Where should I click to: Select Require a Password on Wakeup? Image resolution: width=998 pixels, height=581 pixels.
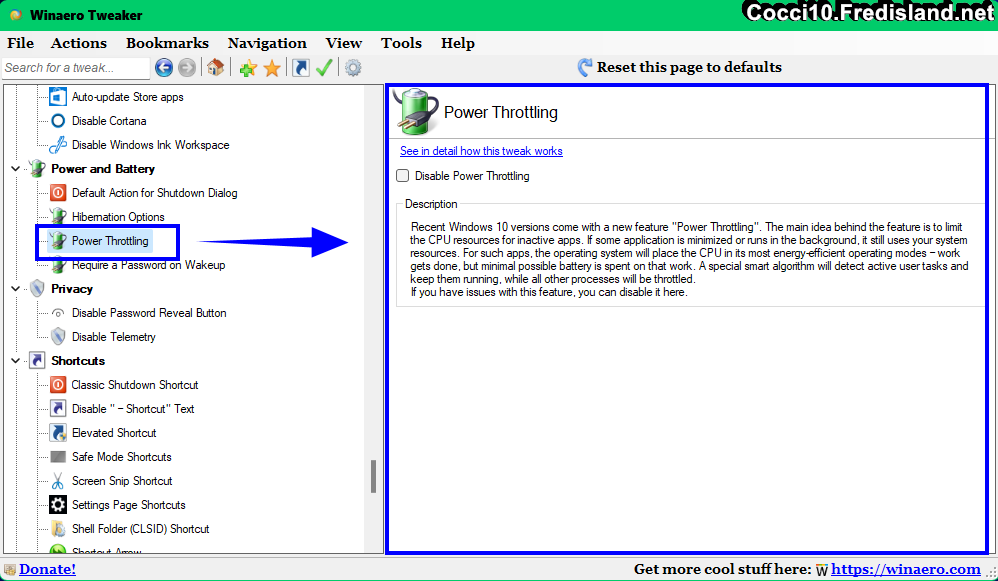(x=148, y=265)
